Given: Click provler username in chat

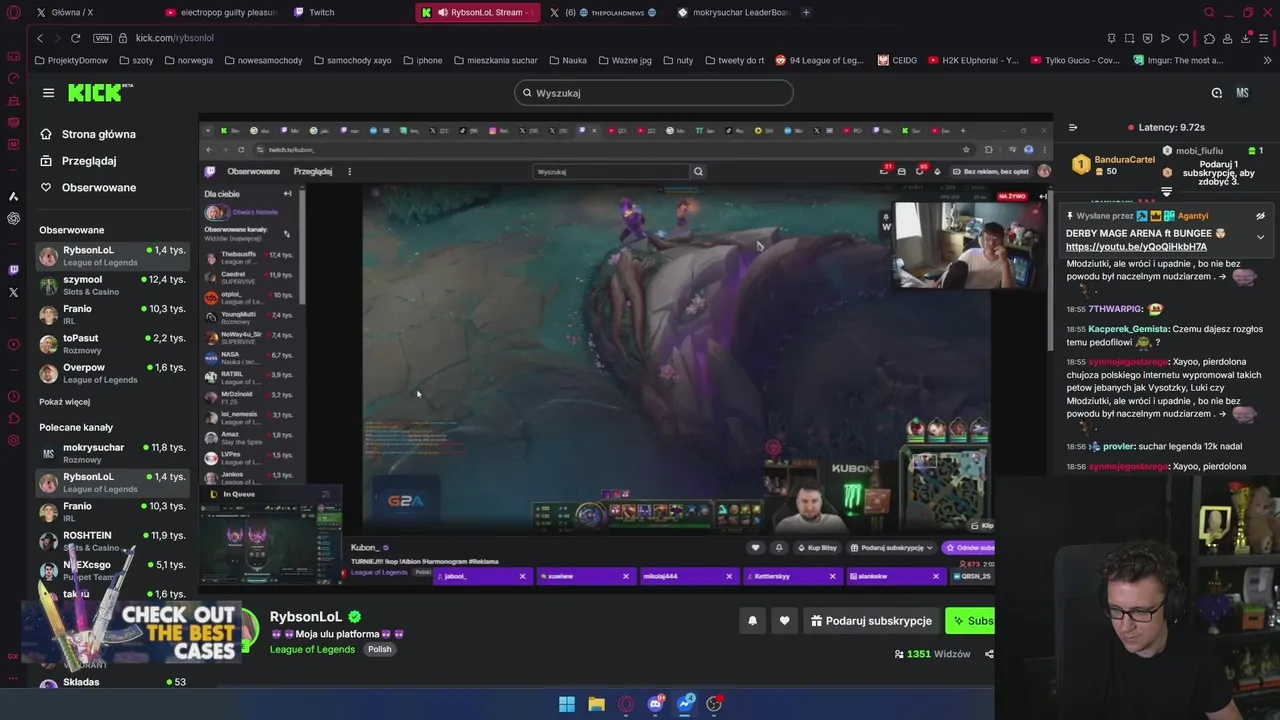Looking at the screenshot, I should point(1118,446).
